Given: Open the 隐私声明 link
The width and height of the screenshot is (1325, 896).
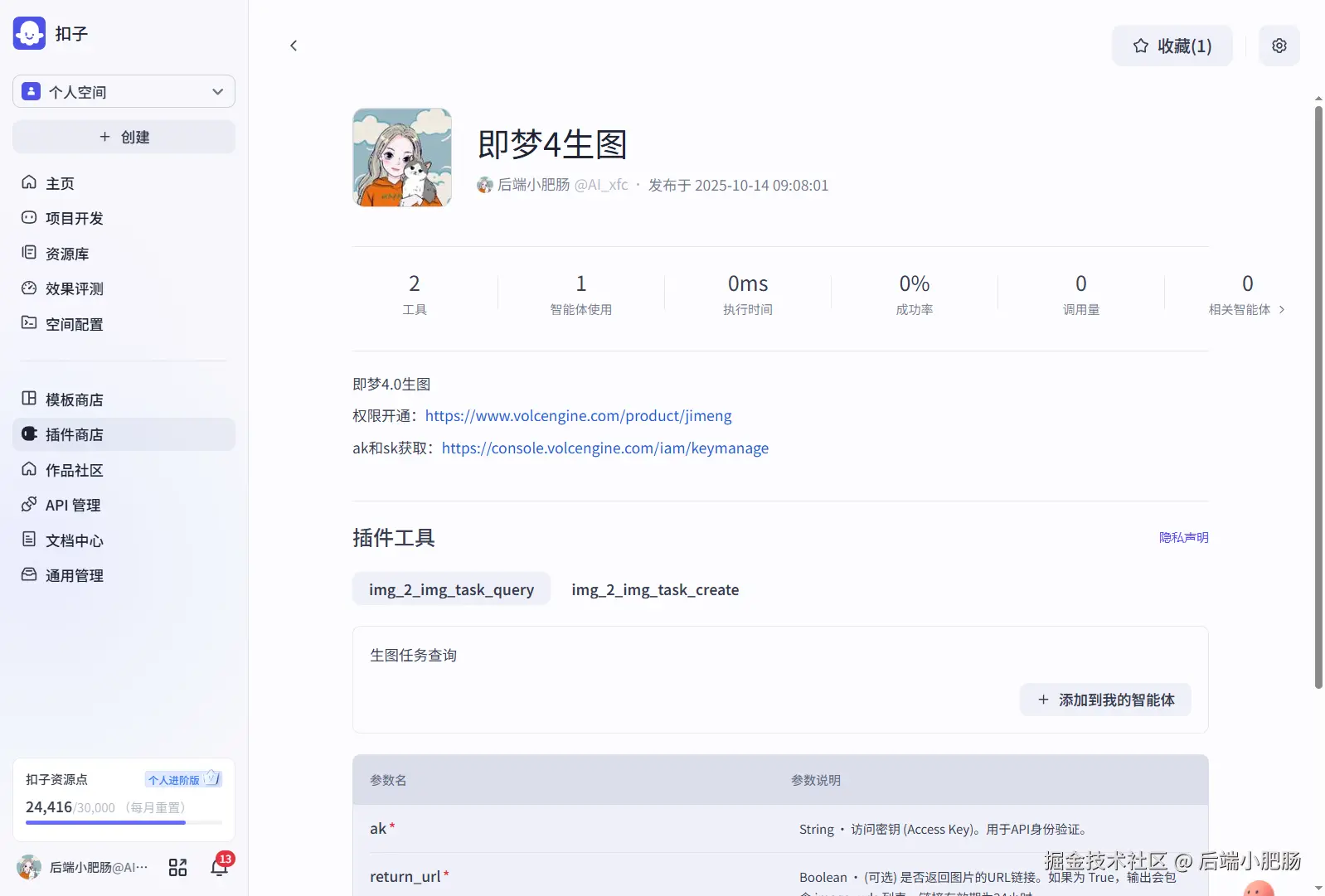Looking at the screenshot, I should (x=1184, y=537).
